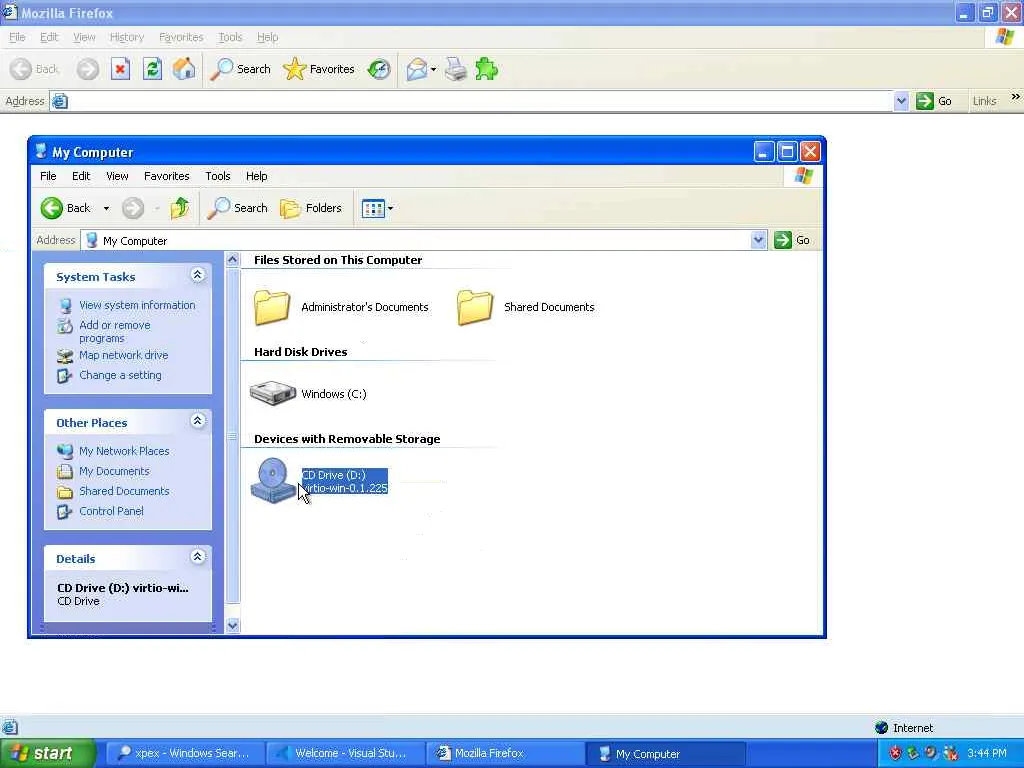
Task: Click the Mail envelope icon in browser toolbar
Action: pyautogui.click(x=416, y=69)
